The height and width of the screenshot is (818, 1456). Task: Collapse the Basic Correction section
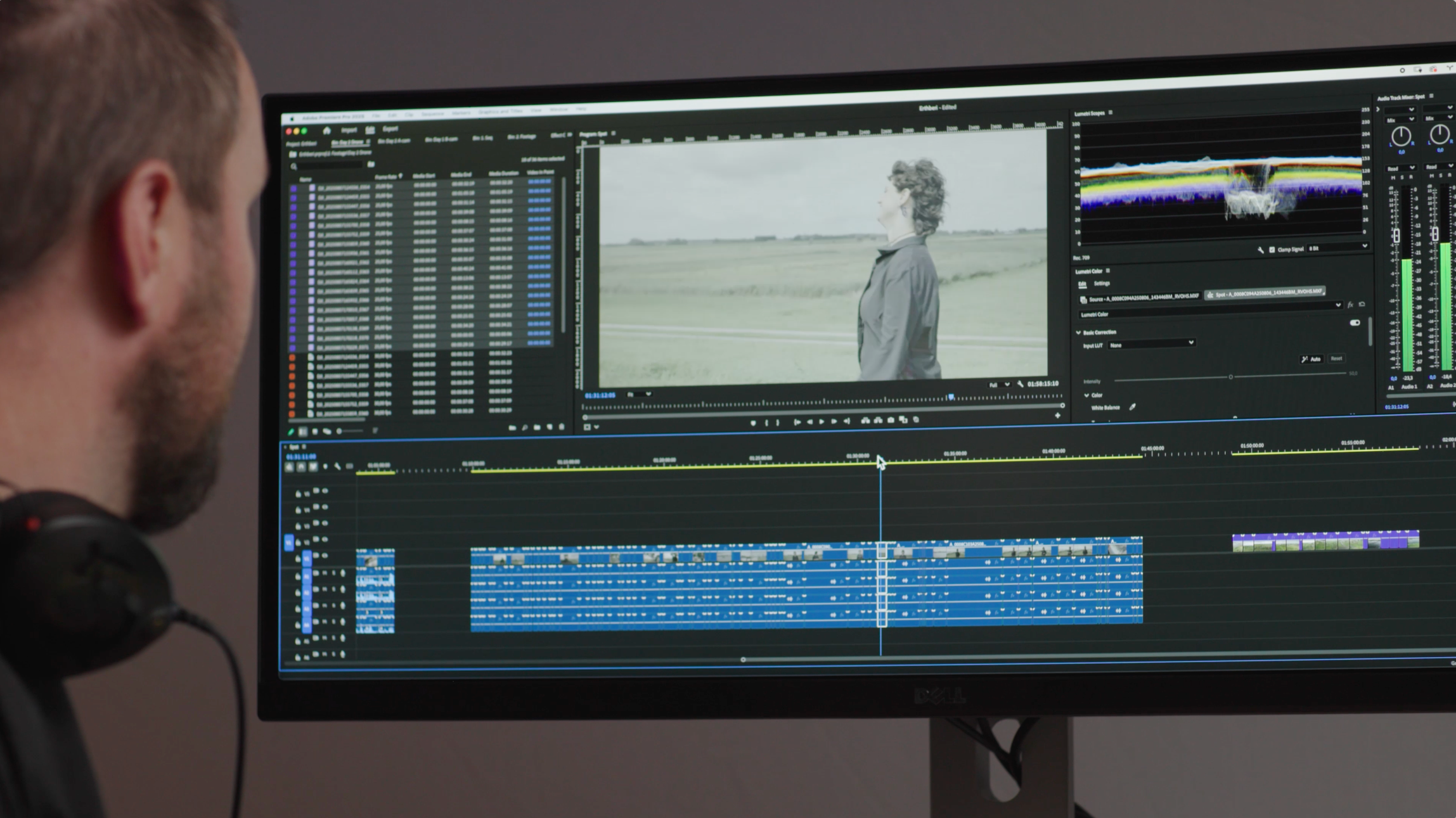tap(1078, 332)
